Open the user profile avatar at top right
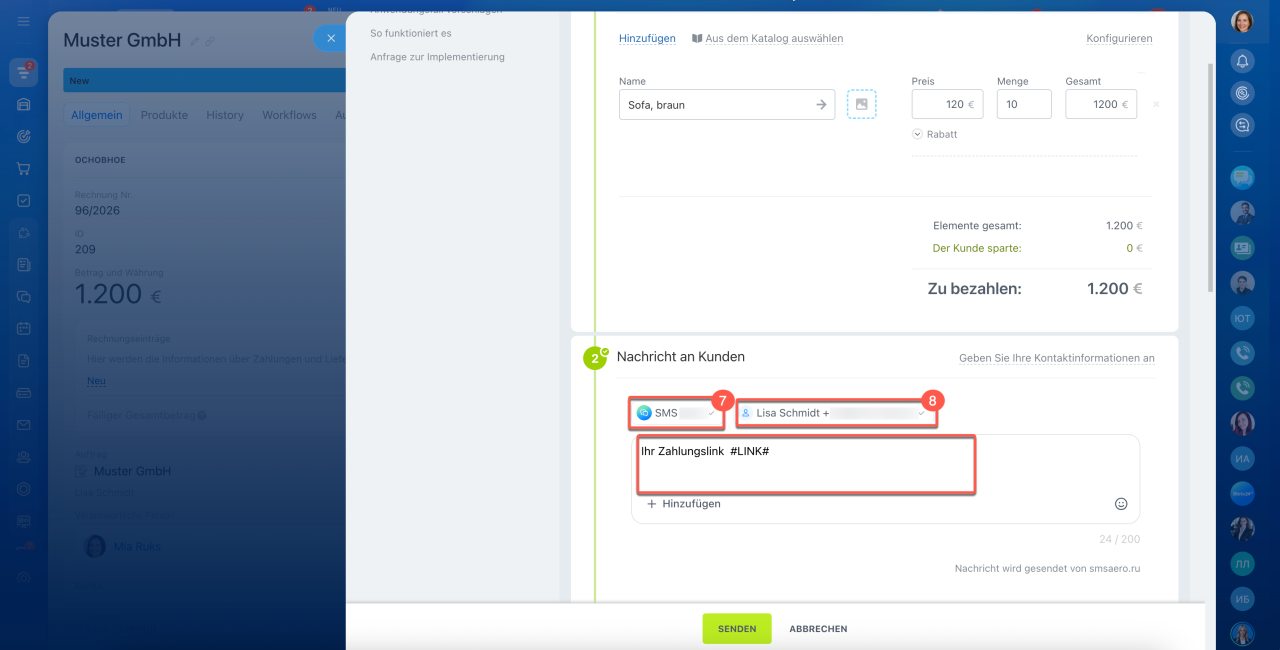This screenshot has width=1280, height=650. click(x=1243, y=22)
